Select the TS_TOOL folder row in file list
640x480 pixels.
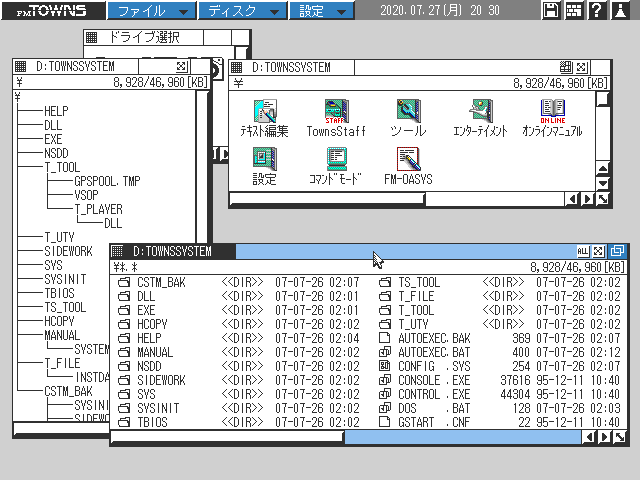(500, 282)
